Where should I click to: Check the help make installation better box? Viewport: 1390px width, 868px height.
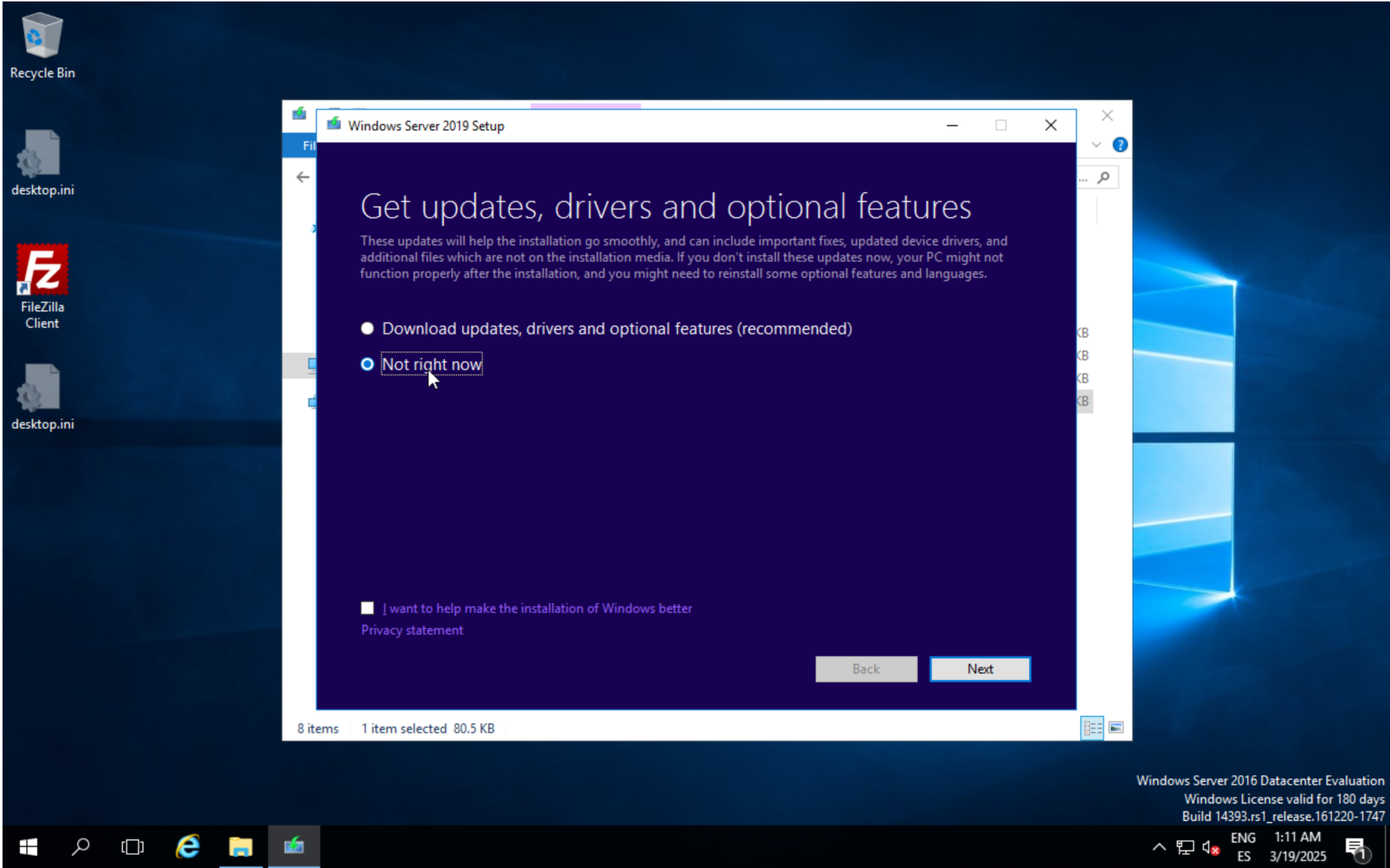pyautogui.click(x=367, y=608)
